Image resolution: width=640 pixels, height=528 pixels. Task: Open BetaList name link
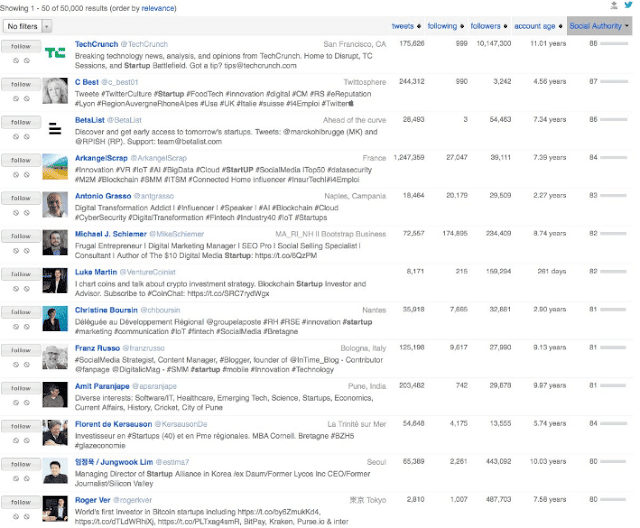pyautogui.click(x=90, y=120)
